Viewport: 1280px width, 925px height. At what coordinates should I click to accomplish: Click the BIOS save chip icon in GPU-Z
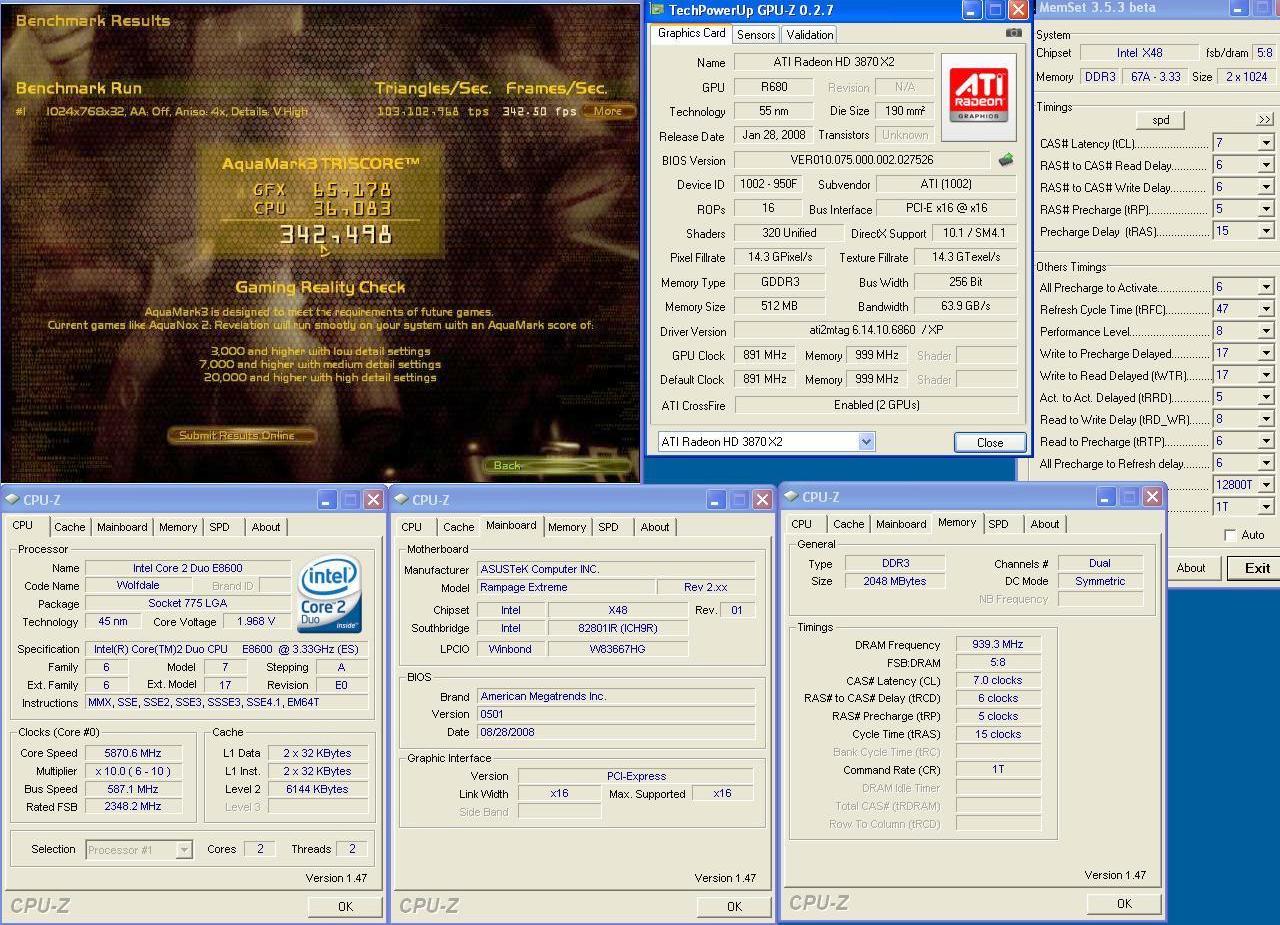click(1005, 160)
